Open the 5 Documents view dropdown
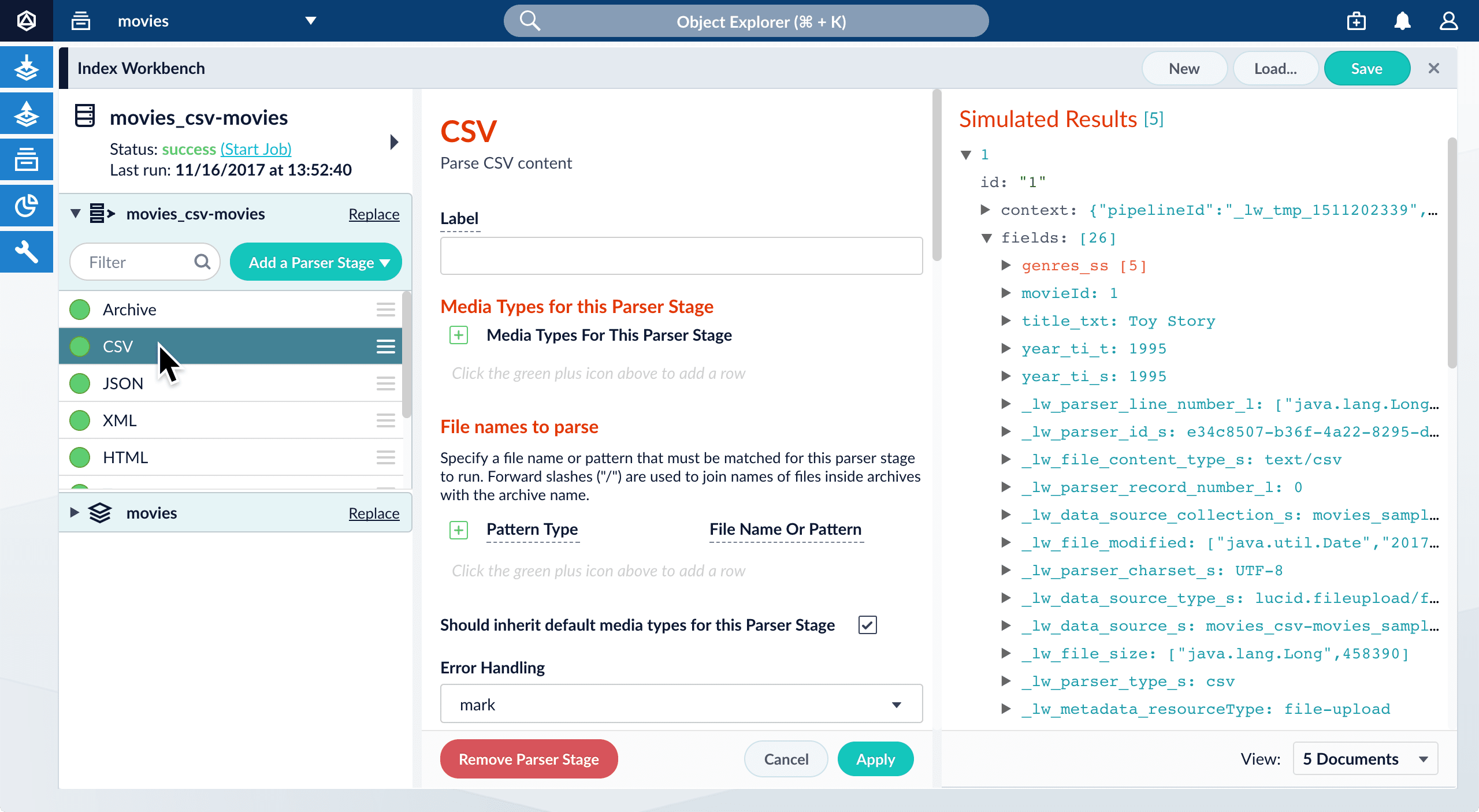 coord(1365,759)
